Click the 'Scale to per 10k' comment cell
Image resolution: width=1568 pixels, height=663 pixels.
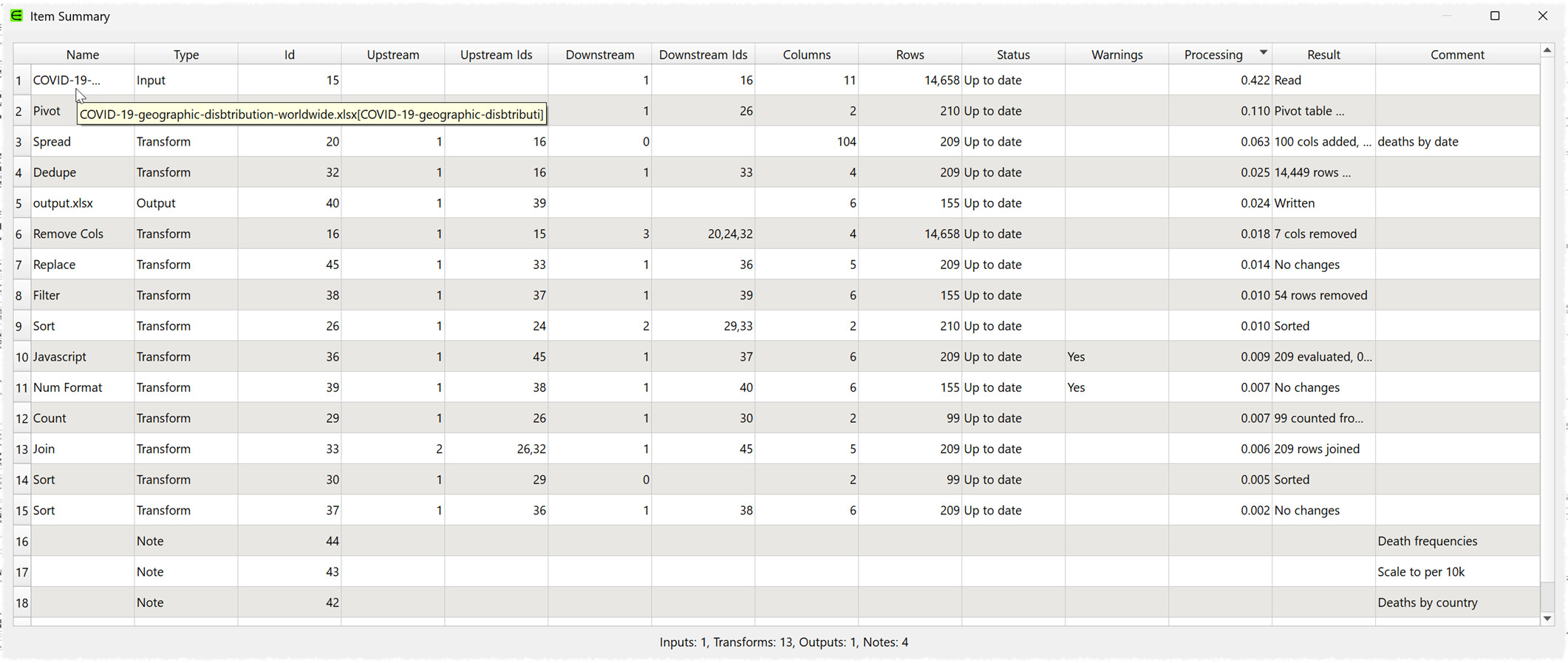pyautogui.click(x=1458, y=571)
